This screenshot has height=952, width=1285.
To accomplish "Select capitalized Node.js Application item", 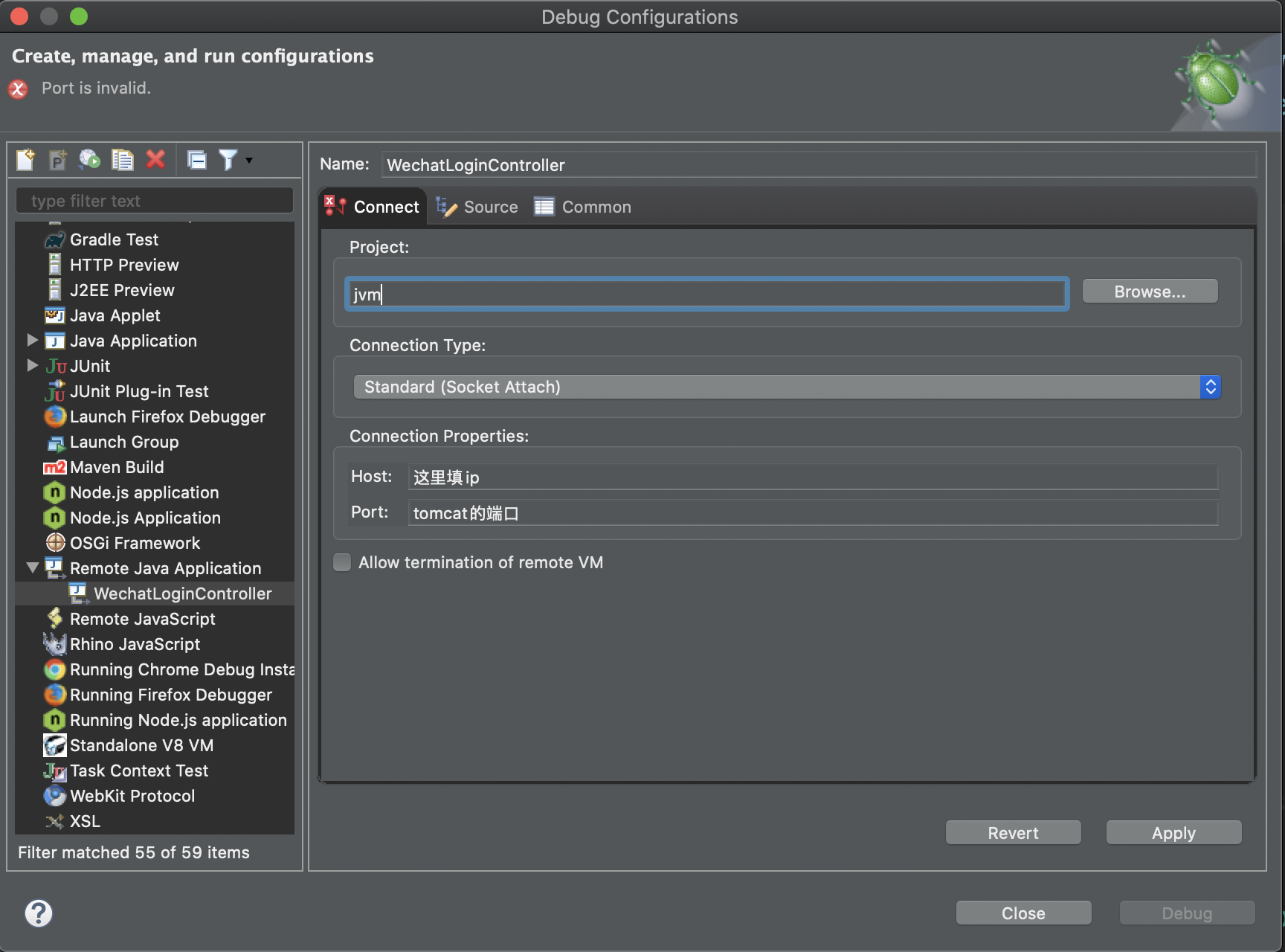I will pyautogui.click(x=145, y=518).
